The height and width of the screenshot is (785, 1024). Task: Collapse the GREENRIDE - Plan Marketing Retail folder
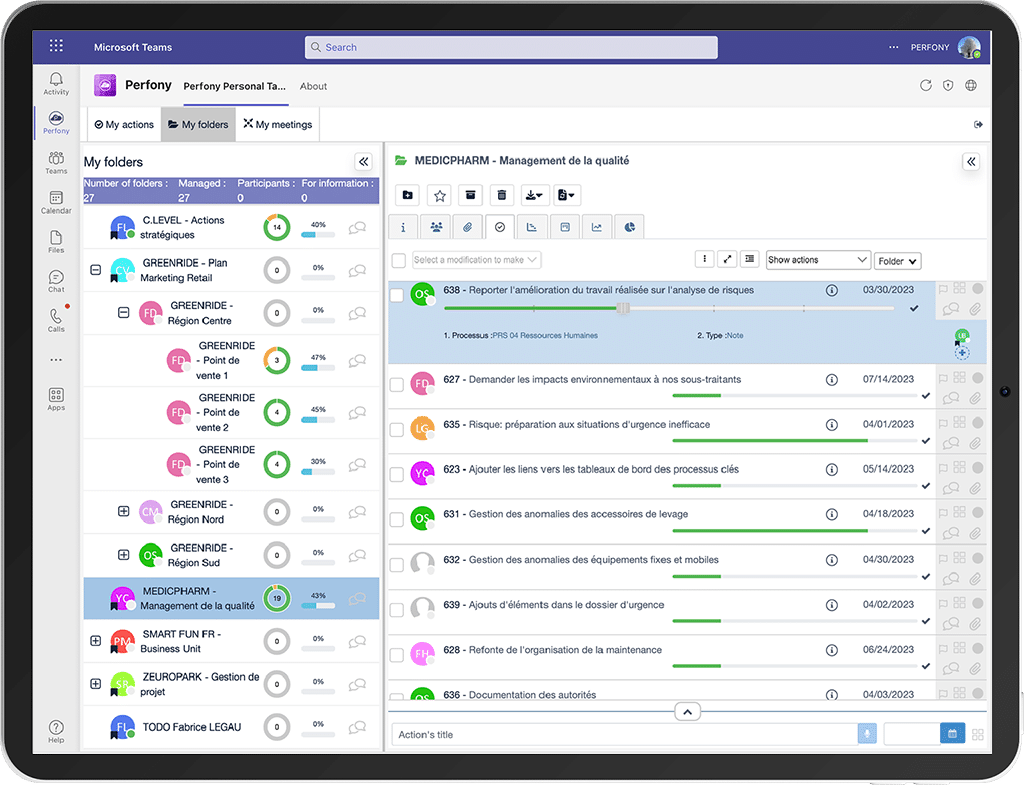[96, 270]
